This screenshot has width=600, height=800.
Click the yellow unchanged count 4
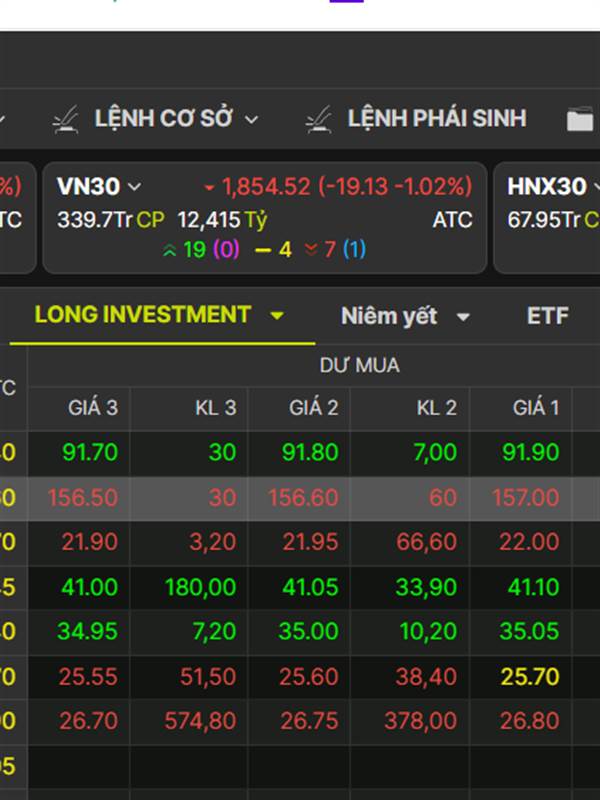pyautogui.click(x=285, y=250)
